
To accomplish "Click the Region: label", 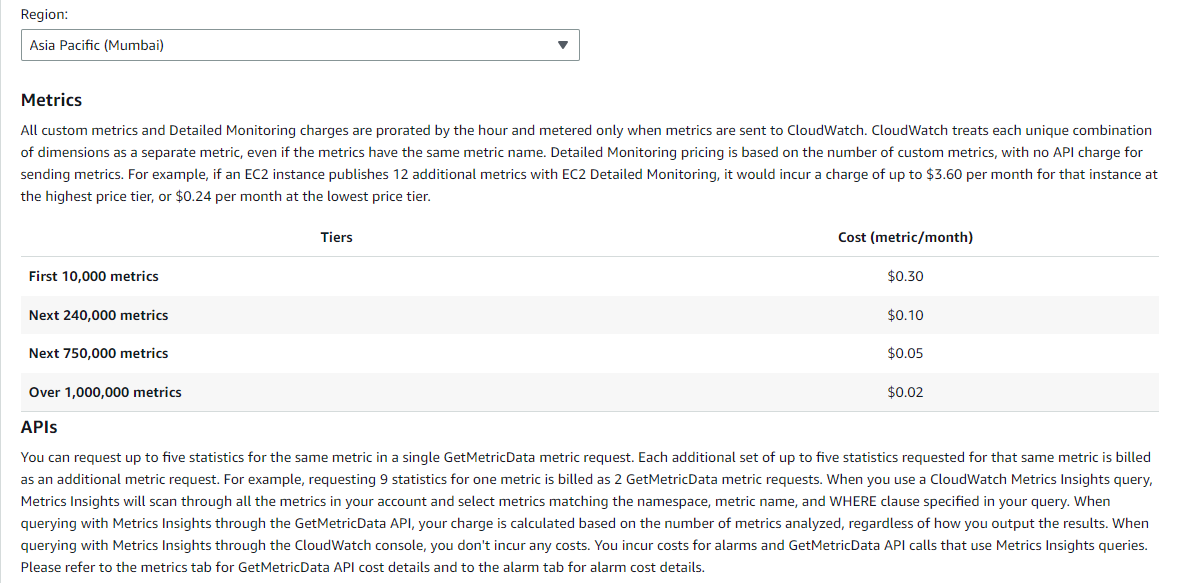I will click(x=44, y=14).
